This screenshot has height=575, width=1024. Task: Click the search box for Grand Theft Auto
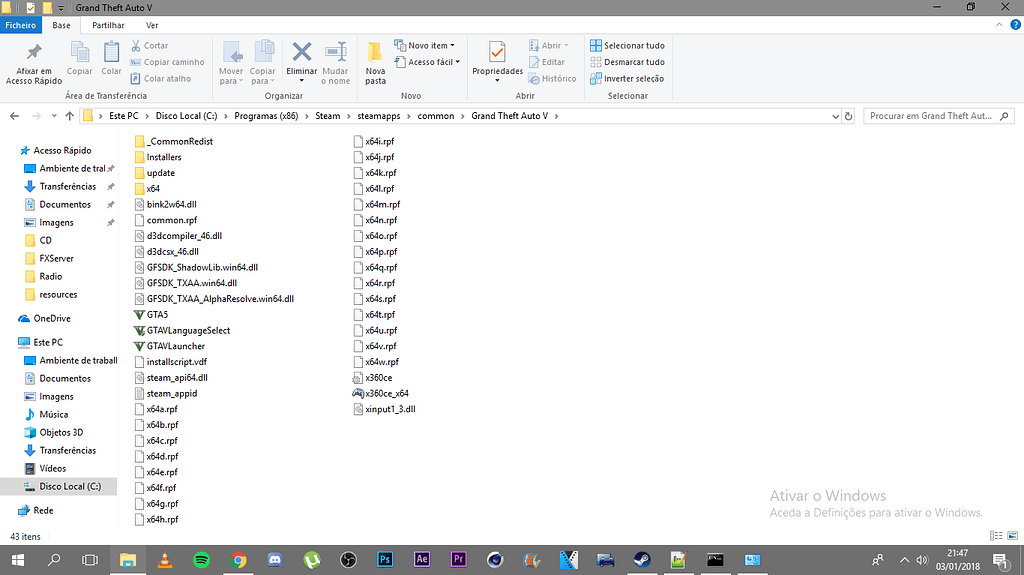click(x=930, y=116)
